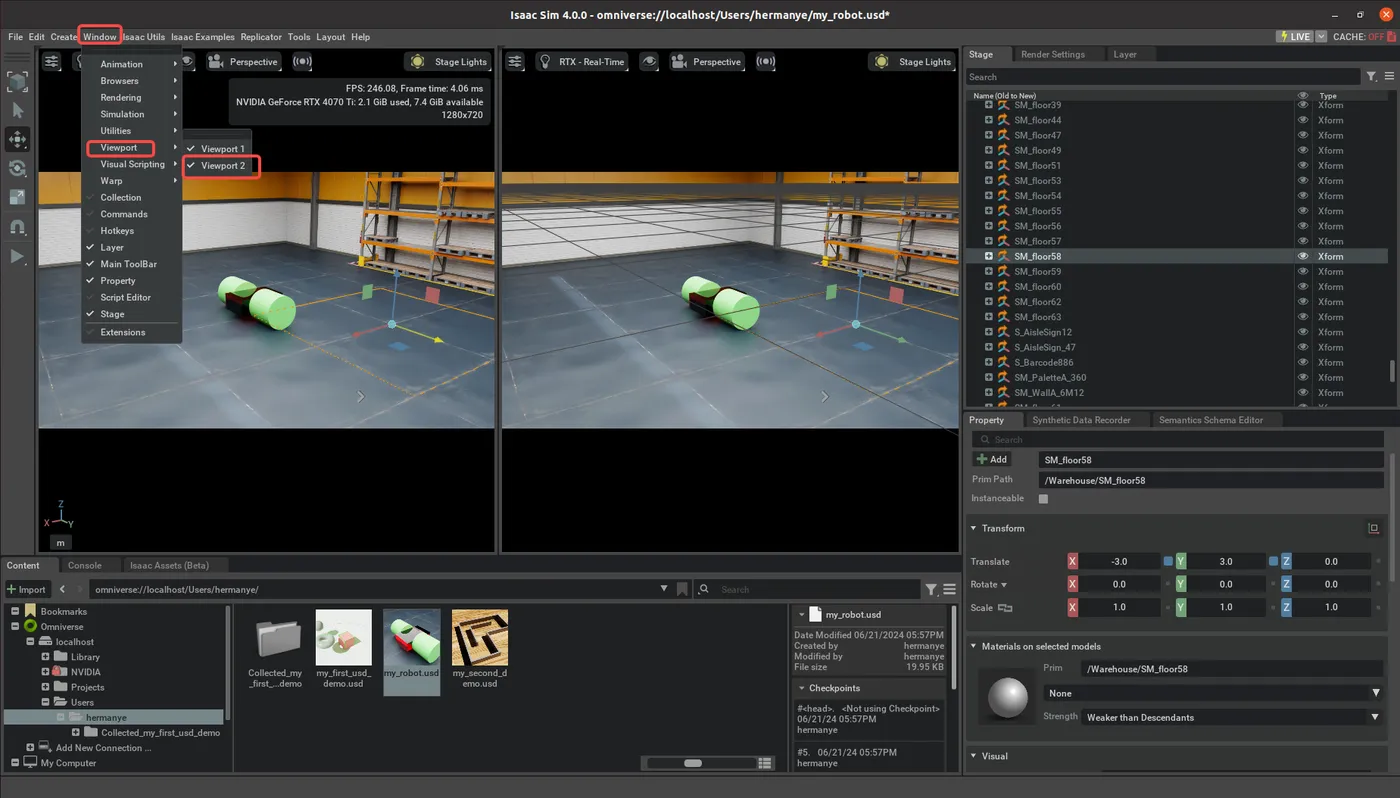The height and width of the screenshot is (798, 1400).
Task: Open the Viewport 2 eye display menu
Action: (x=650, y=61)
